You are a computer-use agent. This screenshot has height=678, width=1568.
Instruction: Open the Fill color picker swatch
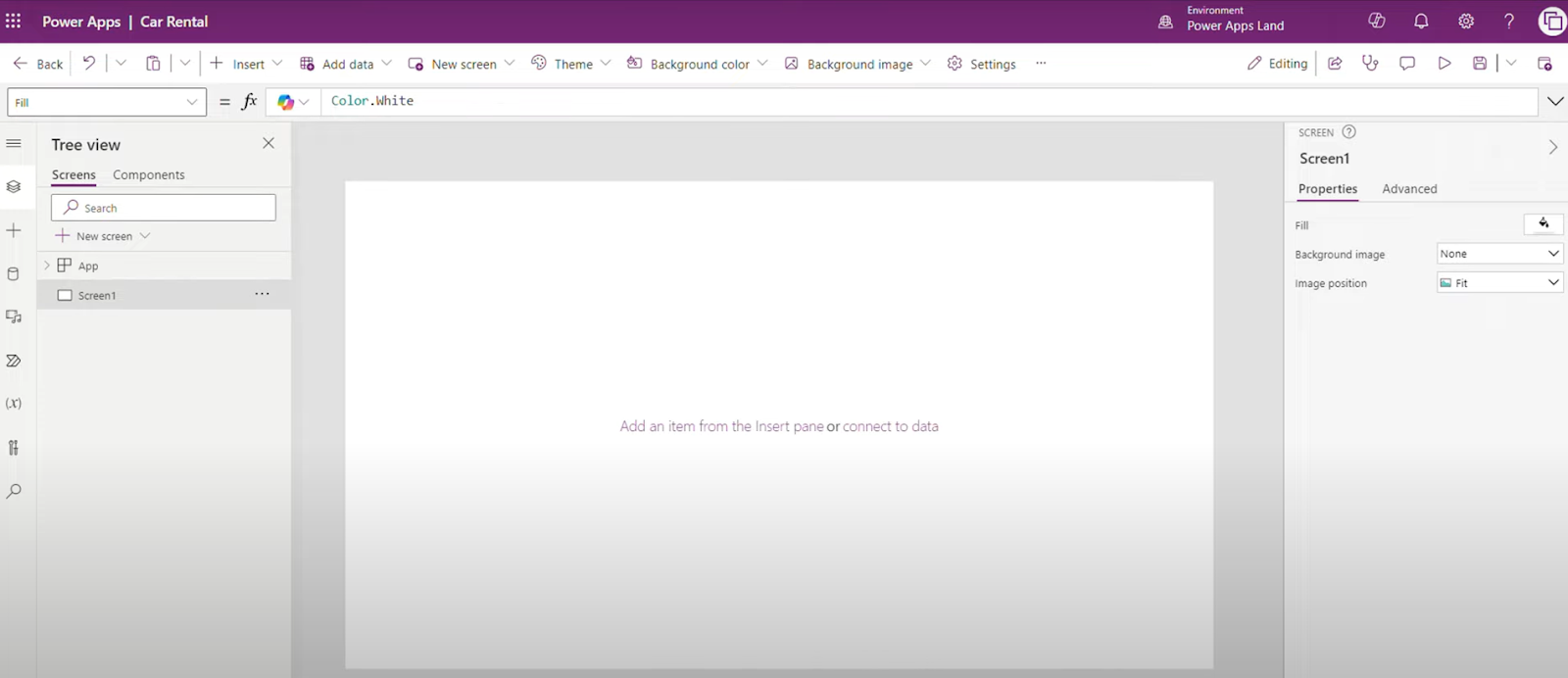click(x=1543, y=224)
